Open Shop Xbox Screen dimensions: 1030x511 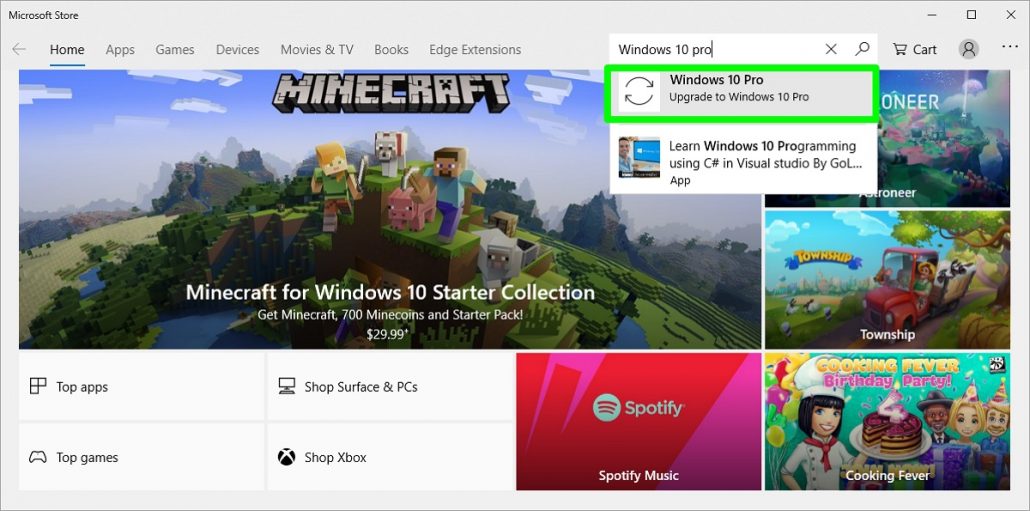click(390, 456)
